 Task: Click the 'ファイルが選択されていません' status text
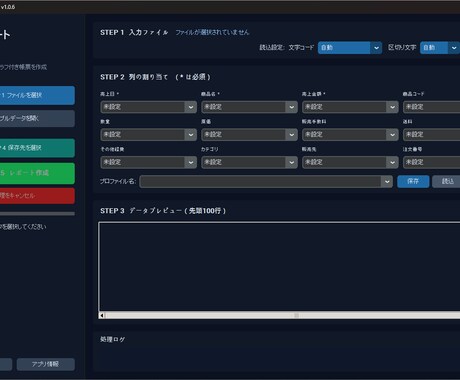point(212,32)
